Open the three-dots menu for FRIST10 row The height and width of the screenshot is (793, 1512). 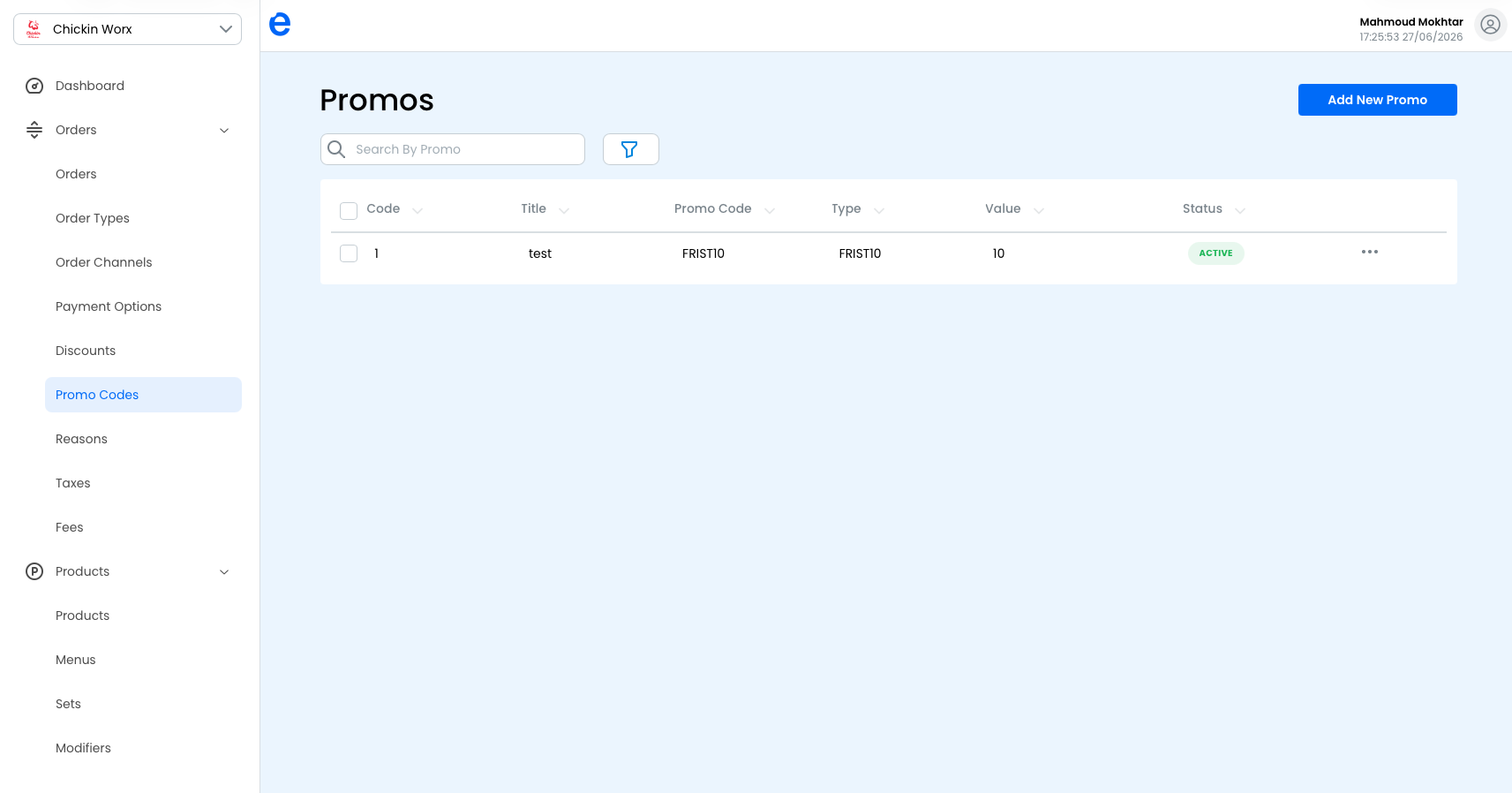(1370, 253)
